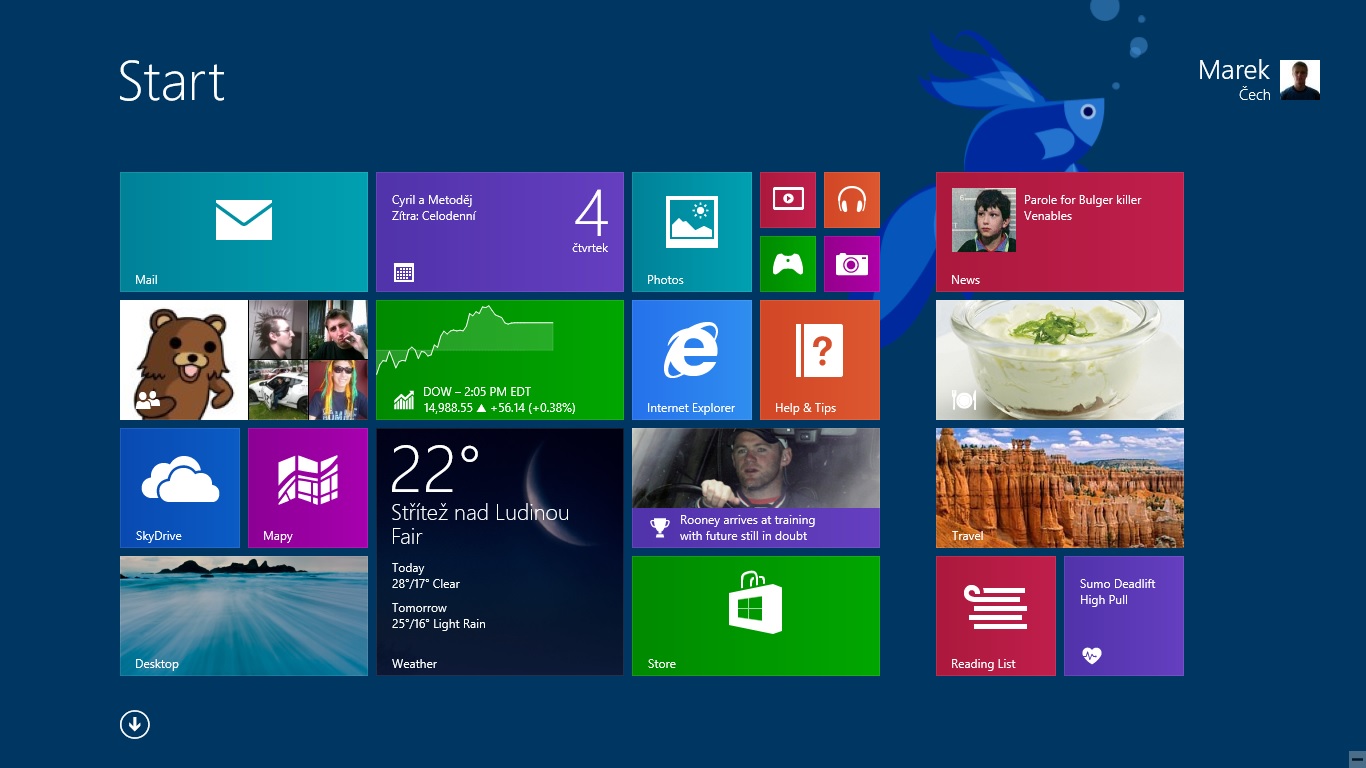The image size is (1366, 768).
Task: Open the Mapy maps tile
Action: (x=308, y=488)
